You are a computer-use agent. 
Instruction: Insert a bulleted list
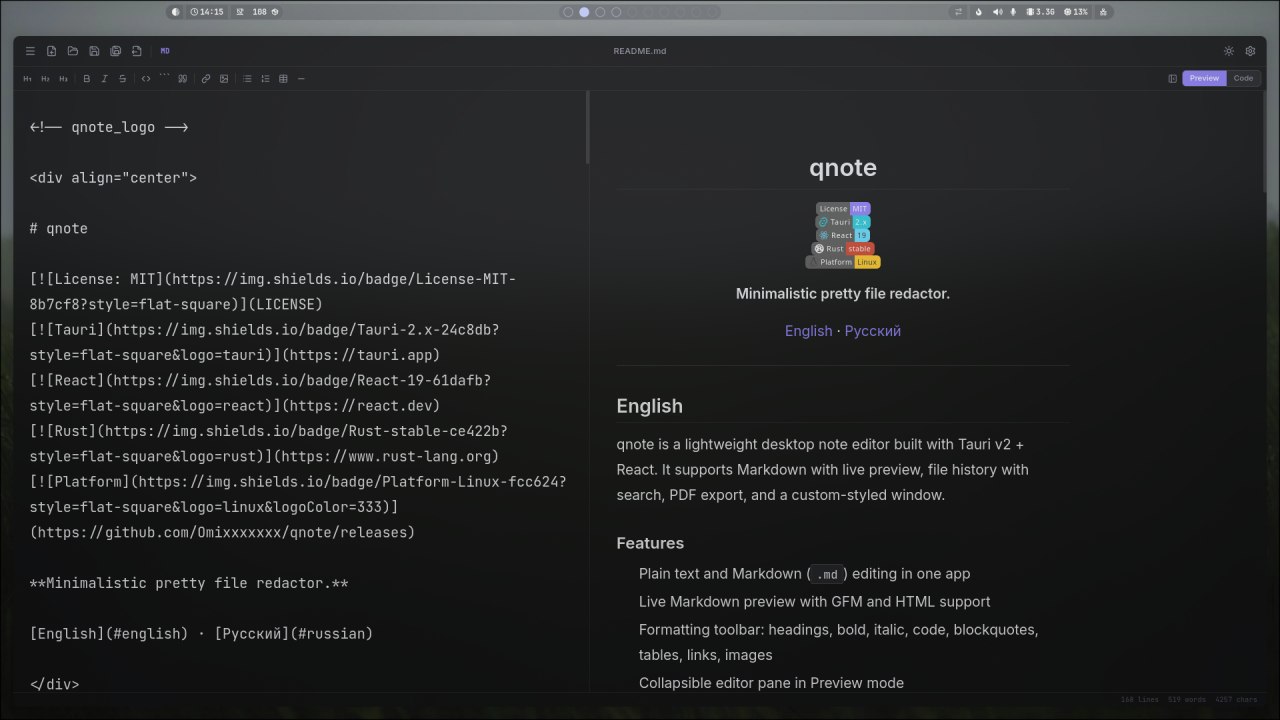coord(247,78)
